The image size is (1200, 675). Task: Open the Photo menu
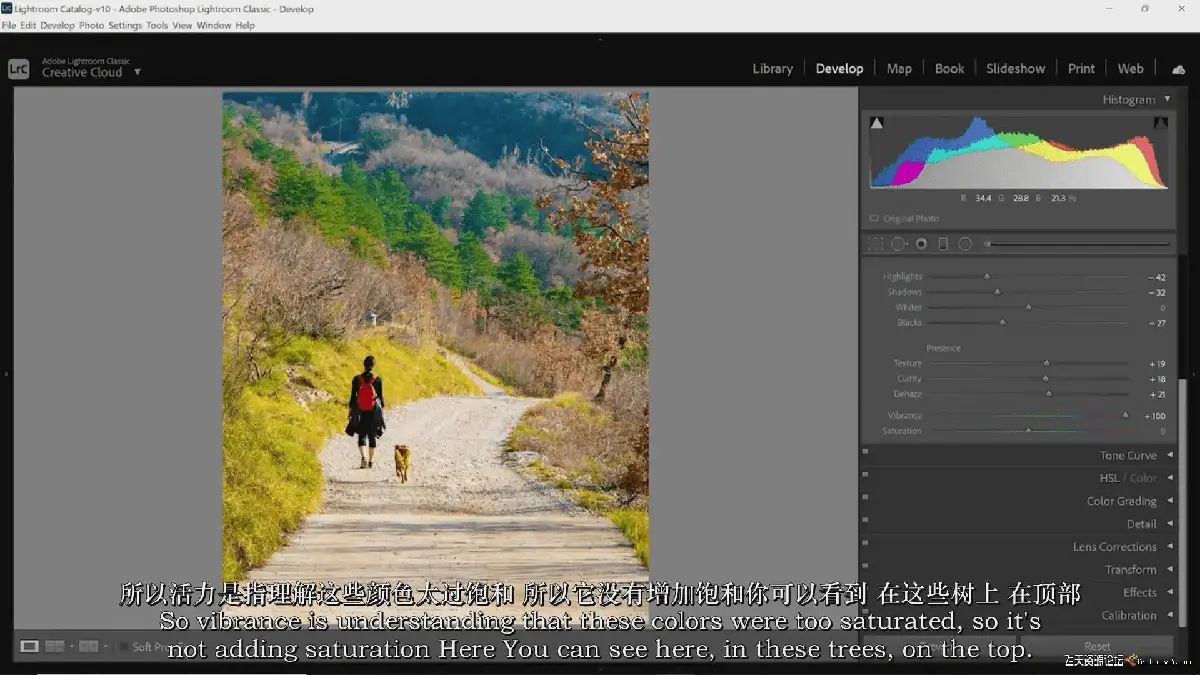click(91, 25)
